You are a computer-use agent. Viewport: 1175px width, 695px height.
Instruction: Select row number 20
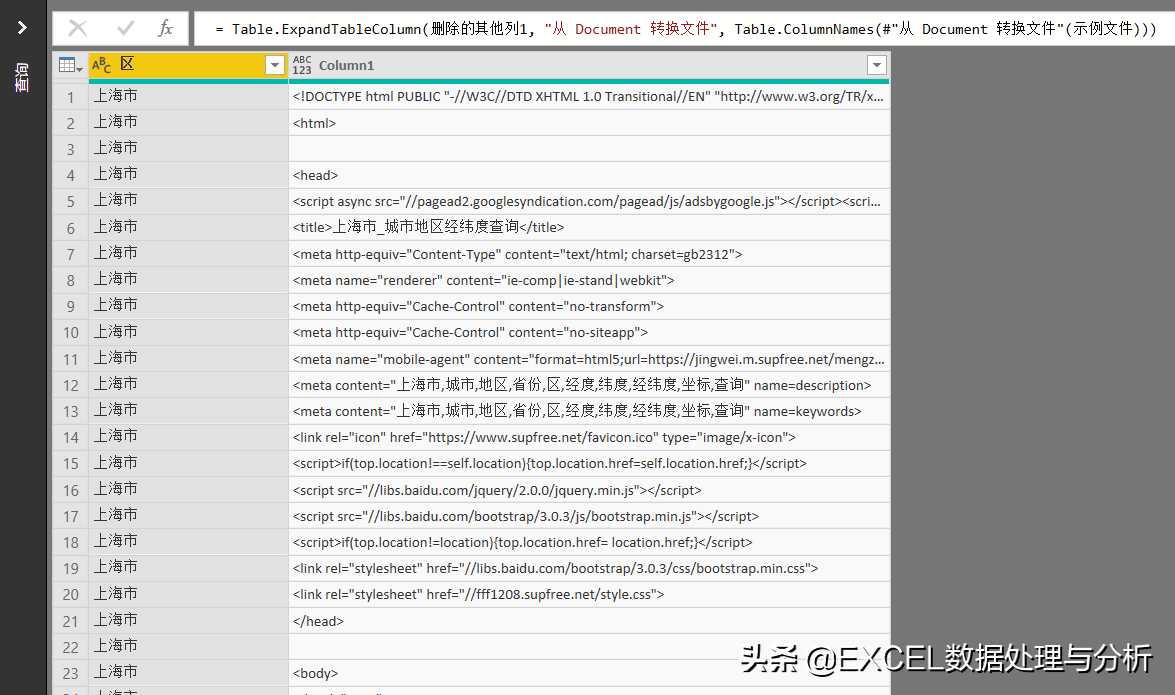click(x=70, y=595)
